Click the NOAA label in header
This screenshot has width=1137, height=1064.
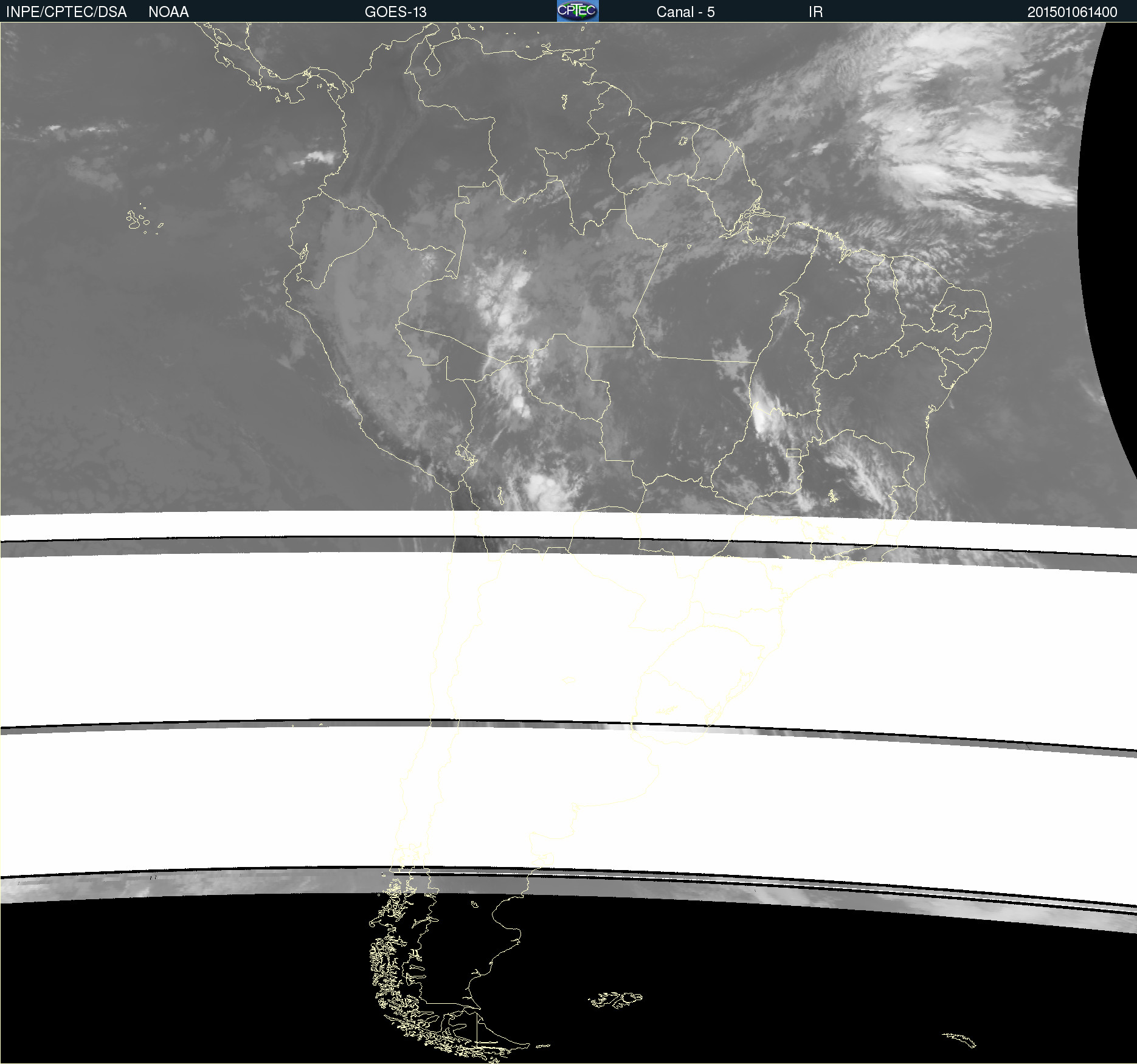[x=168, y=12]
